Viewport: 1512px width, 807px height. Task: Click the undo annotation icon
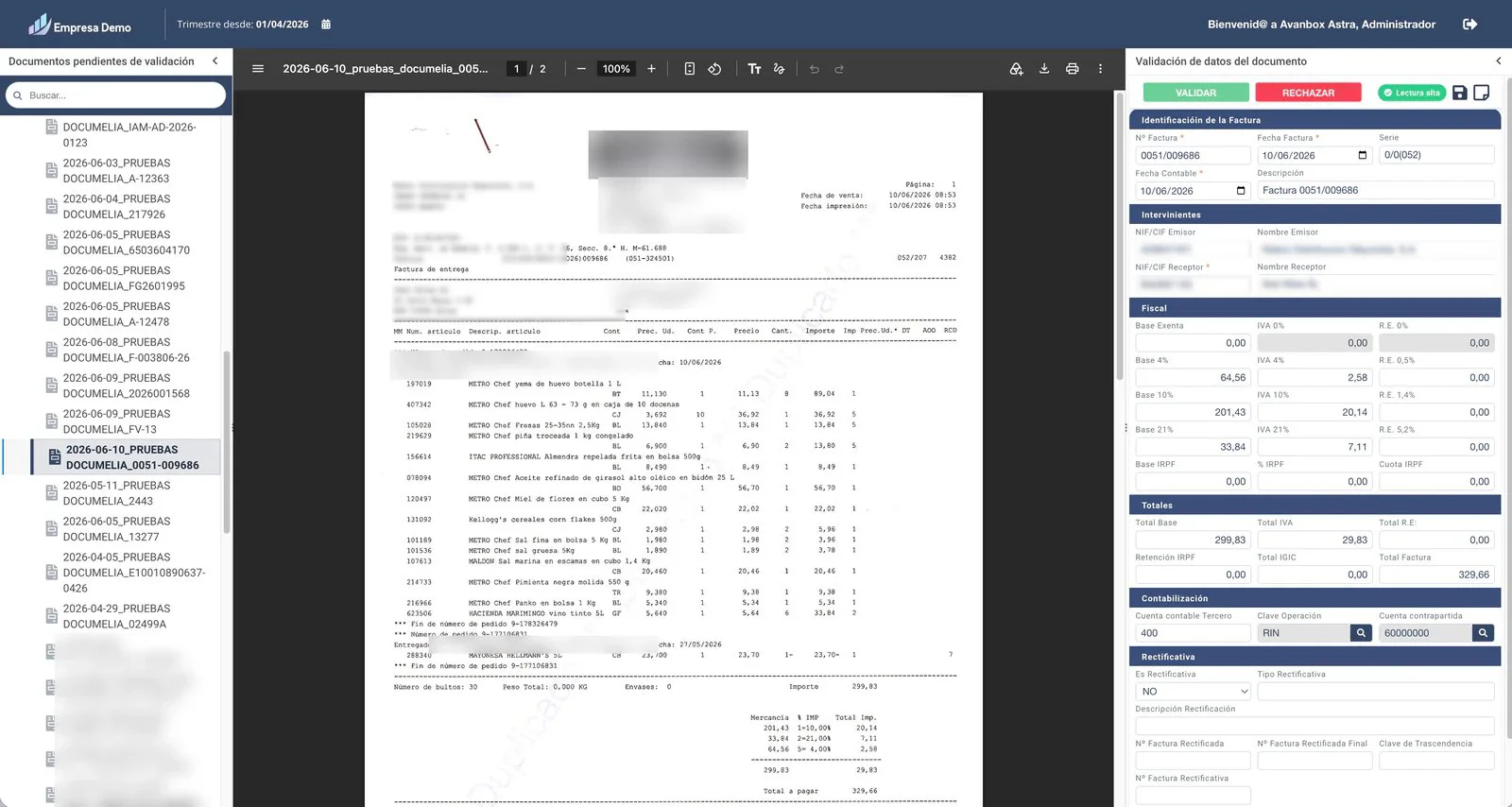point(814,69)
